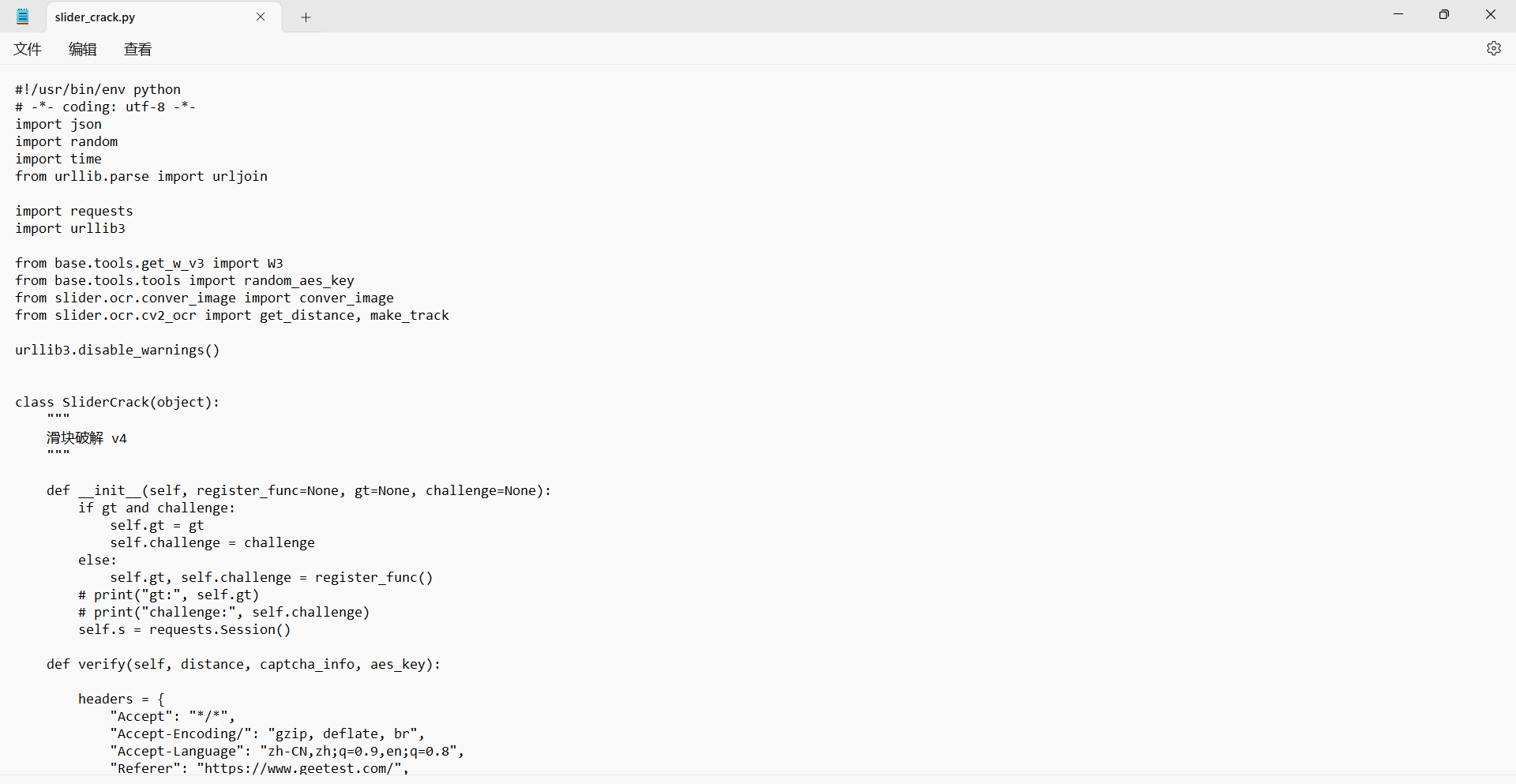Click the line '# -*- coding: utf-8 -*-'
Screen dimensions: 1516x784
point(105,107)
